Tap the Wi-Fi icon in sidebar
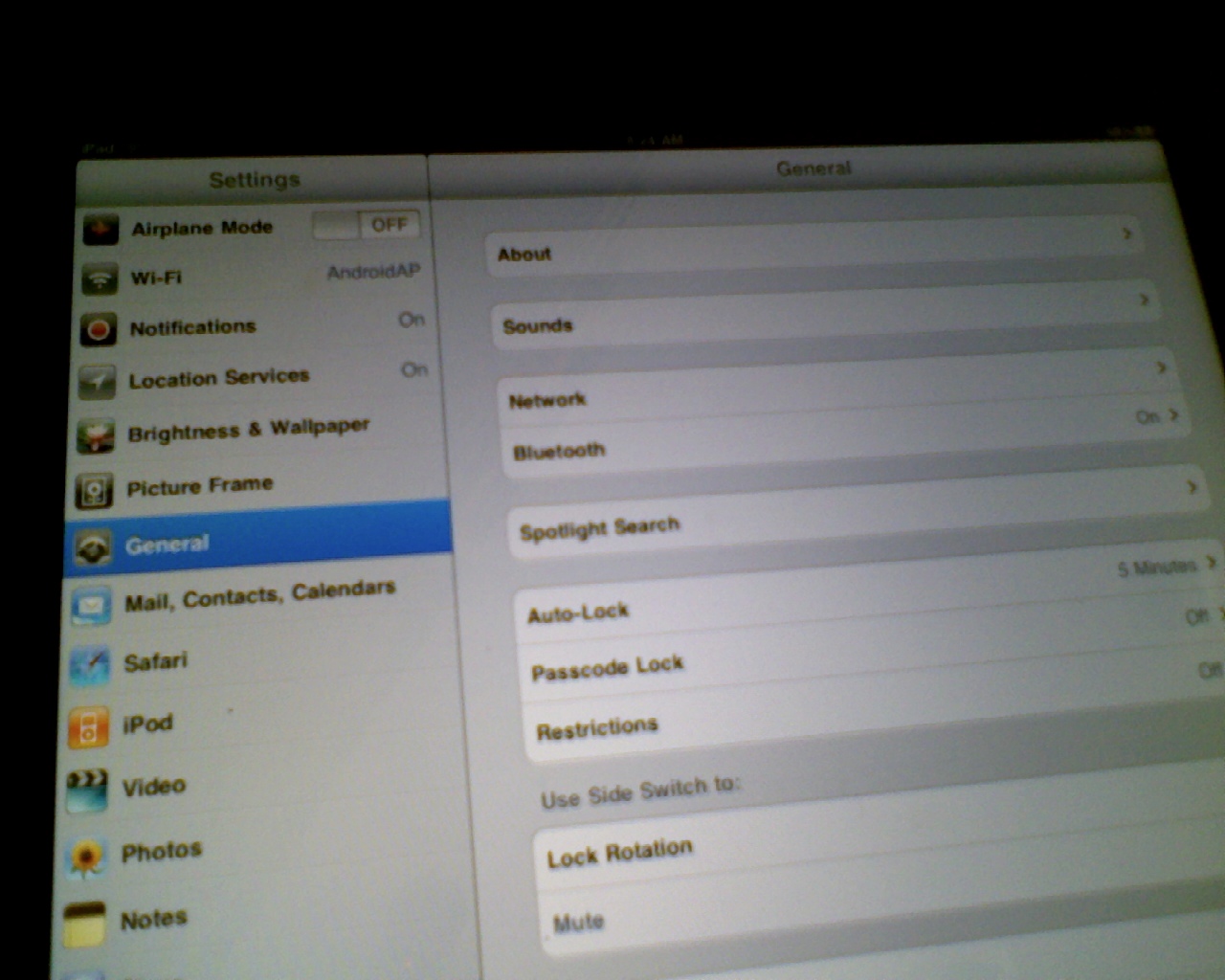This screenshot has width=1225, height=980. [x=100, y=278]
